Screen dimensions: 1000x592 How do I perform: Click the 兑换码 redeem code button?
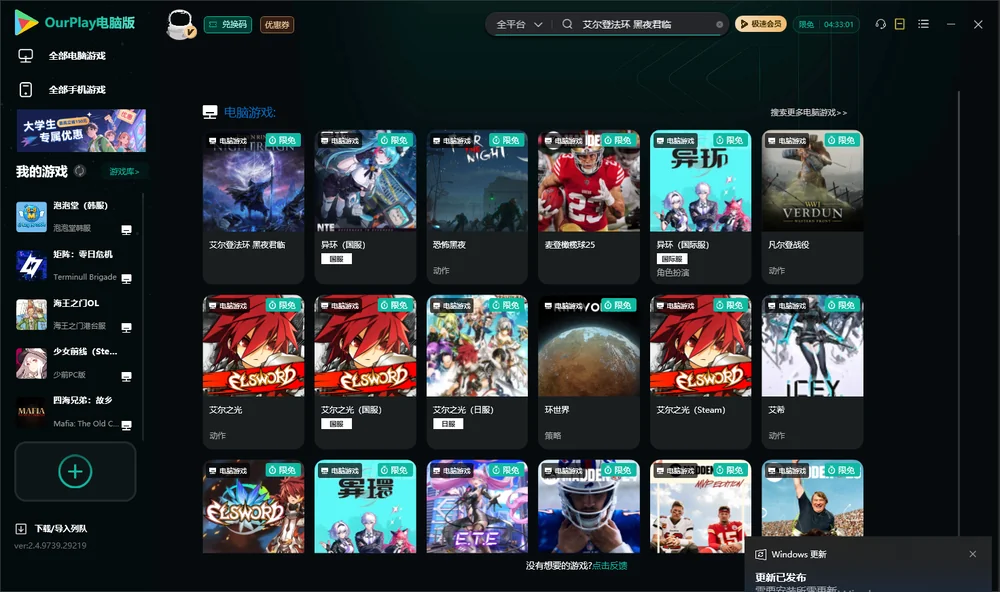228,25
